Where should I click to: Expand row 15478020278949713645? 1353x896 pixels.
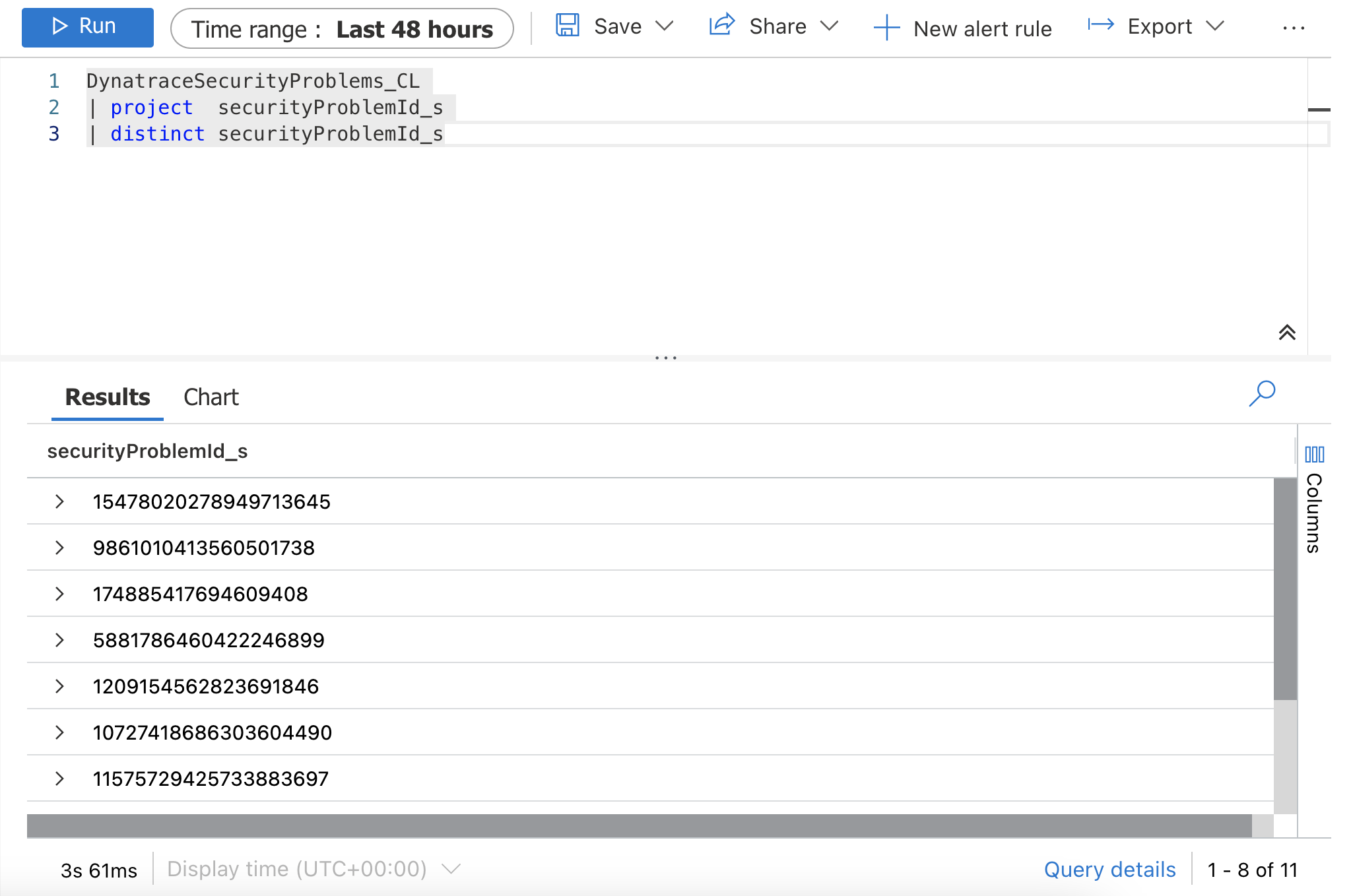click(60, 501)
